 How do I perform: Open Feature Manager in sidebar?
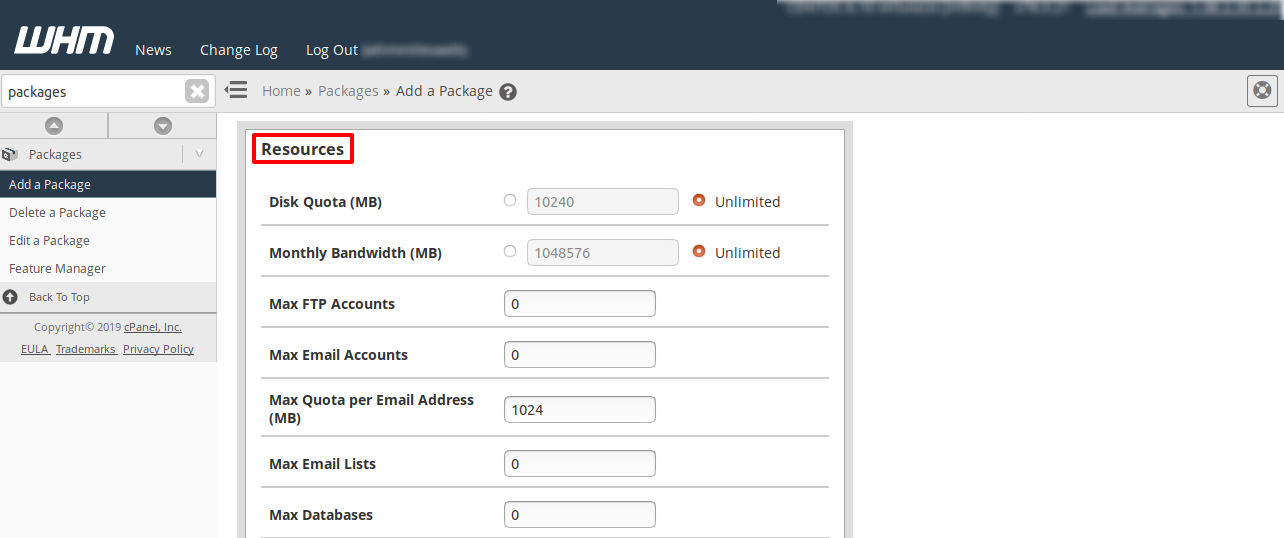[57, 269]
